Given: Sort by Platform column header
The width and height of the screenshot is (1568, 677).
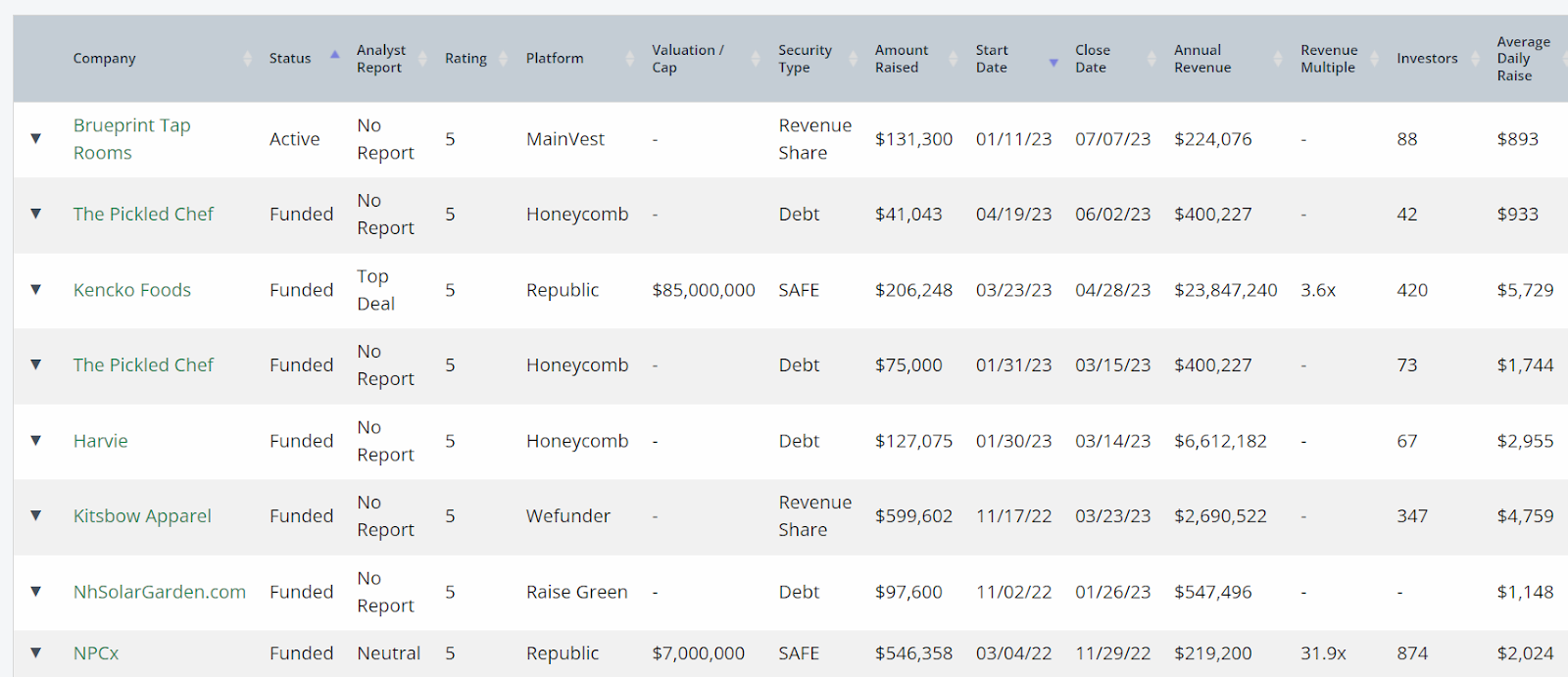Looking at the screenshot, I should tap(555, 59).
